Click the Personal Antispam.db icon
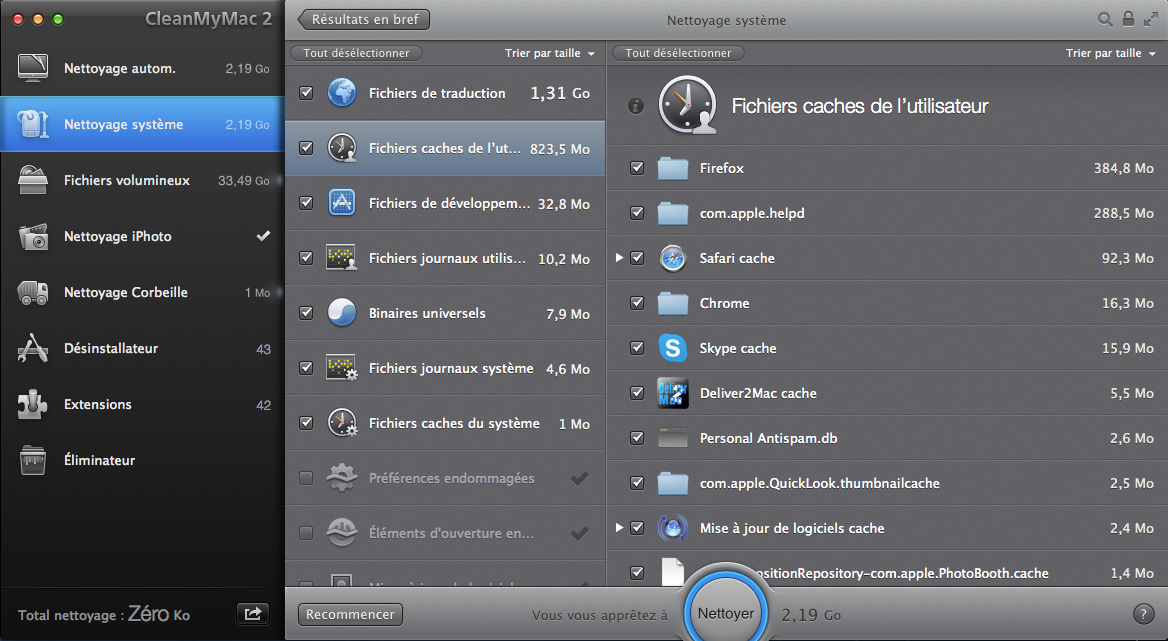The width and height of the screenshot is (1168, 641). [x=673, y=439]
